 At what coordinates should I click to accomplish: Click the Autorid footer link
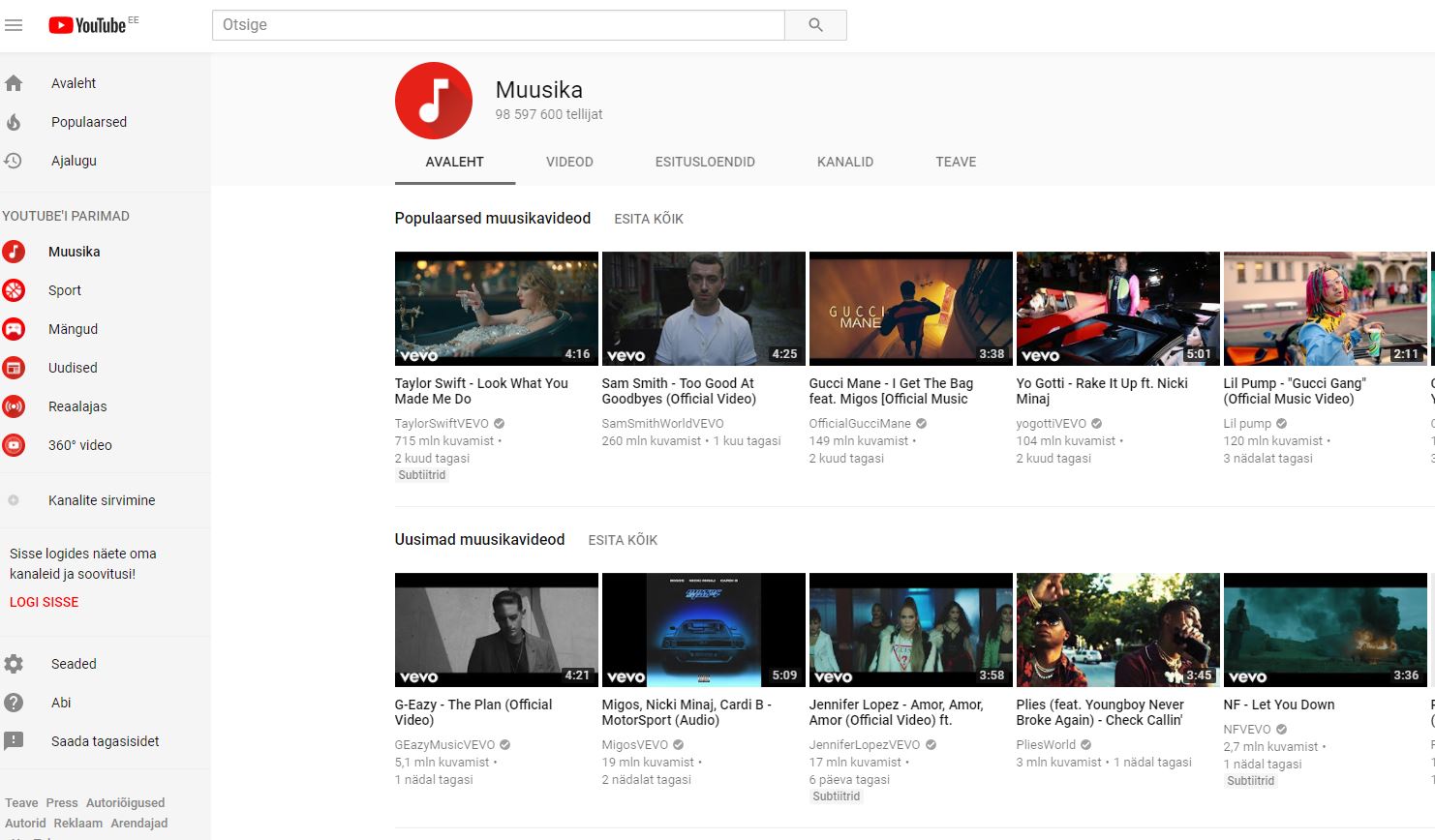click(25, 824)
